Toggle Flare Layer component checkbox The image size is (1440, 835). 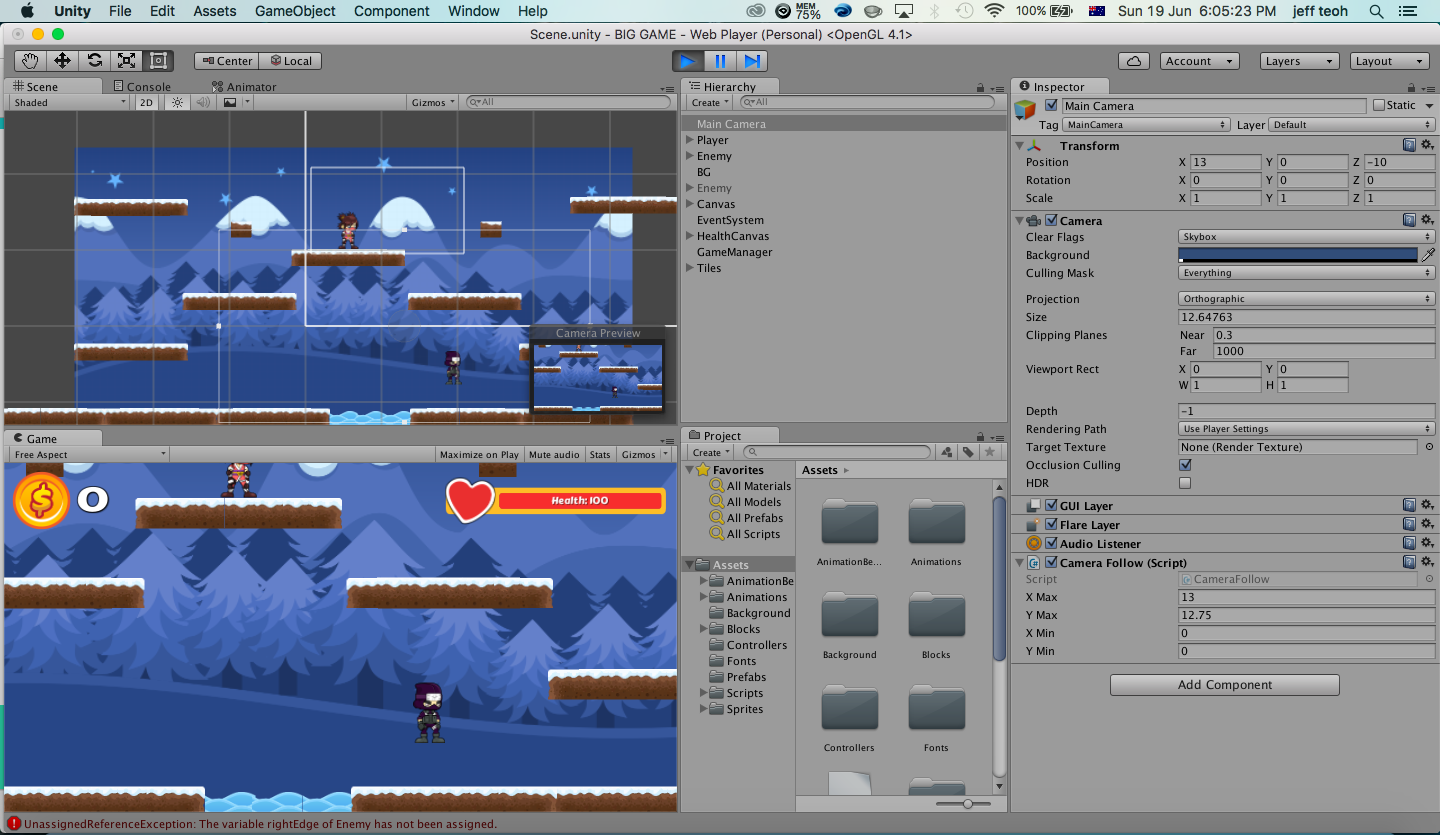(1051, 524)
